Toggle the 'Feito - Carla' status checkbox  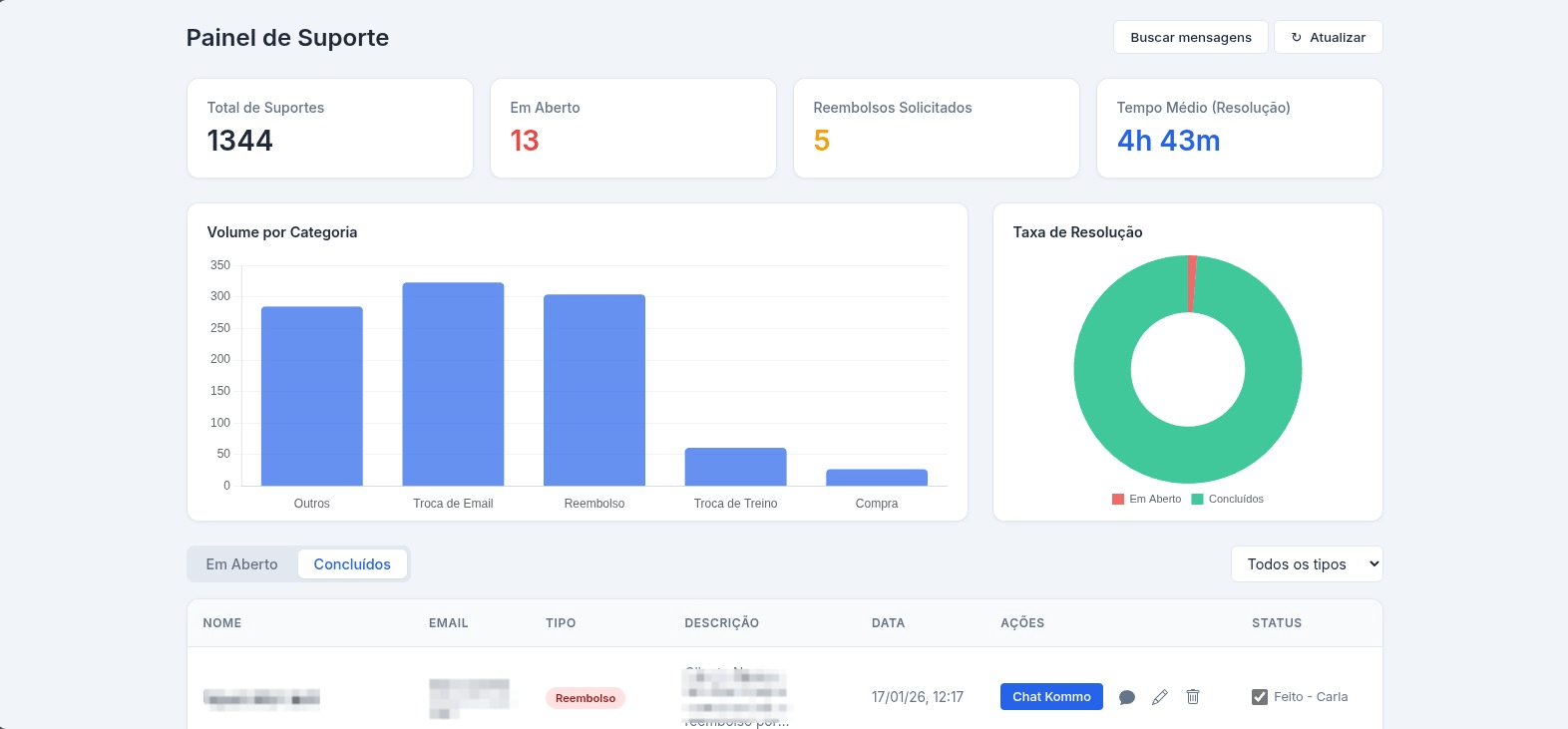pyautogui.click(x=1260, y=697)
